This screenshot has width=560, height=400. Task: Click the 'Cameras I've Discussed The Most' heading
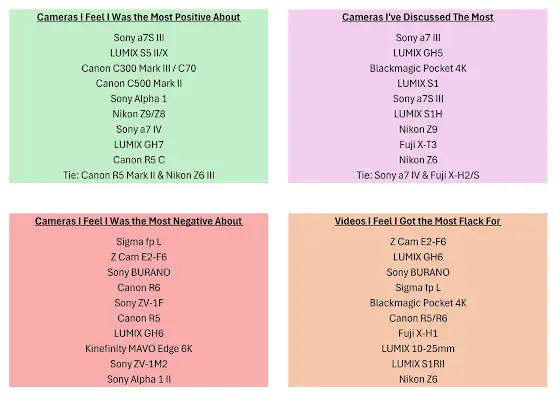point(418,17)
